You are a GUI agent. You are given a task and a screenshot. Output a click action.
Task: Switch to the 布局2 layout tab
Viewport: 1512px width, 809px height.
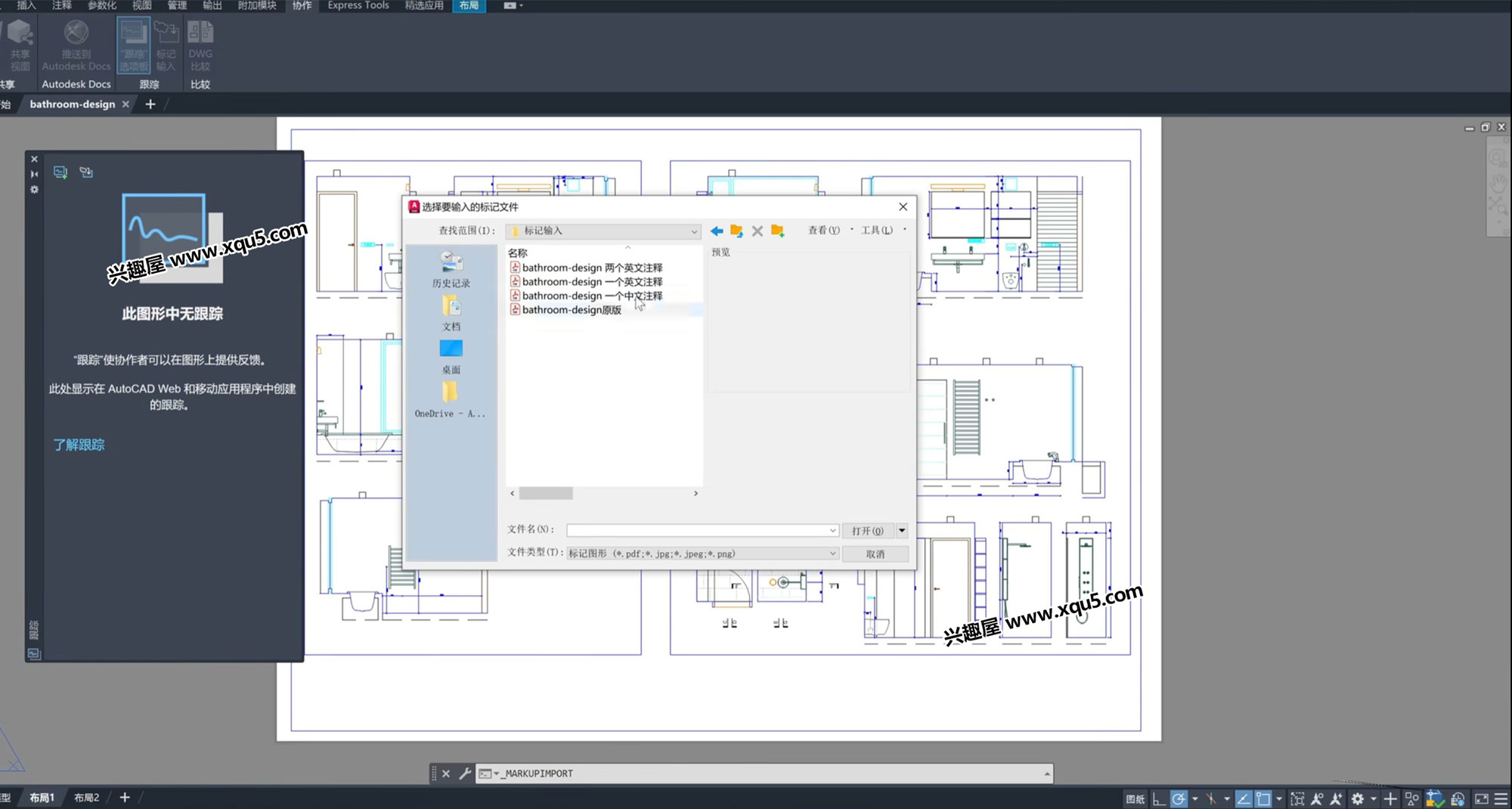[87, 798]
